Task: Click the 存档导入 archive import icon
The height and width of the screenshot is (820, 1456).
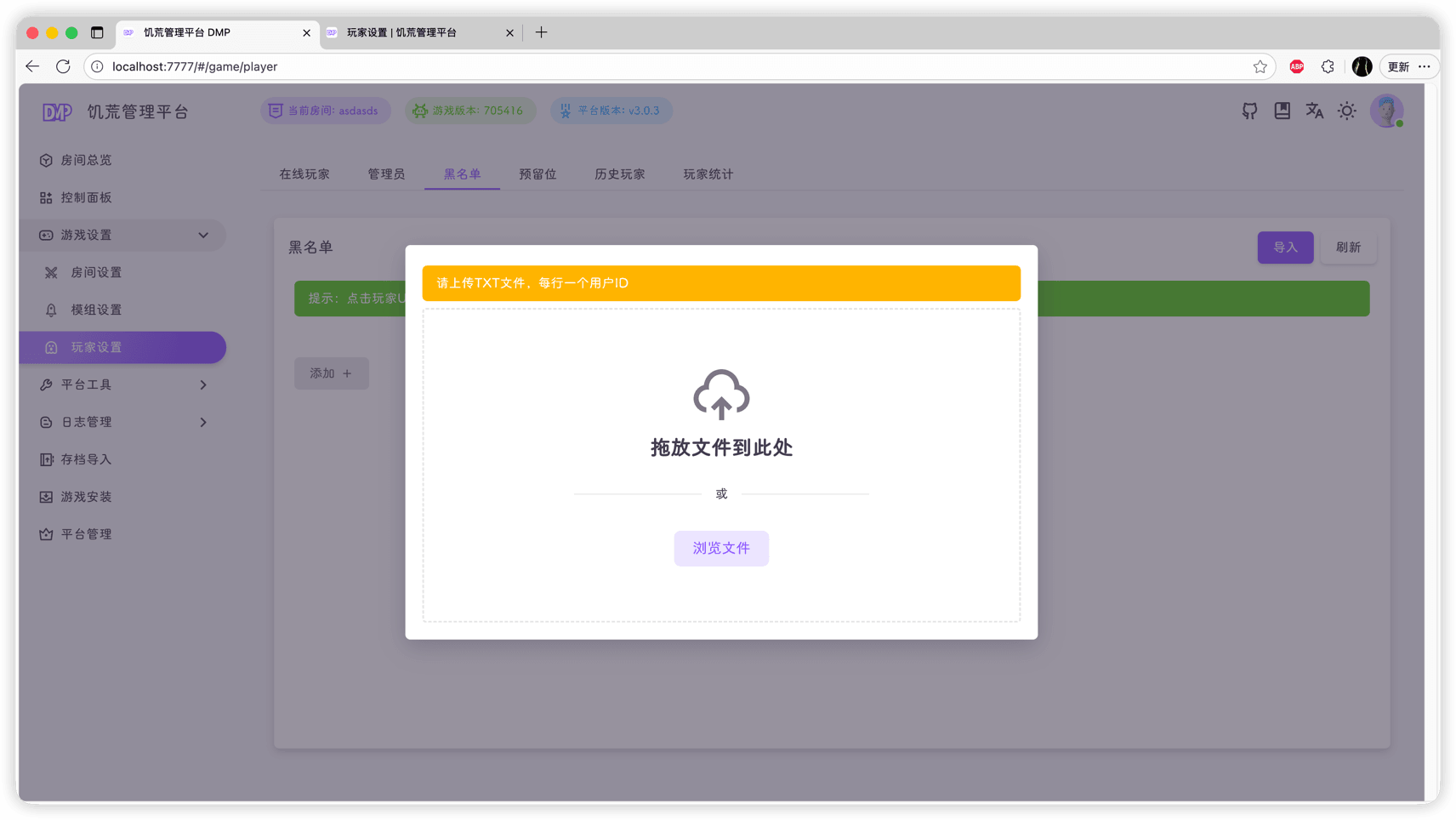Action: [x=46, y=459]
